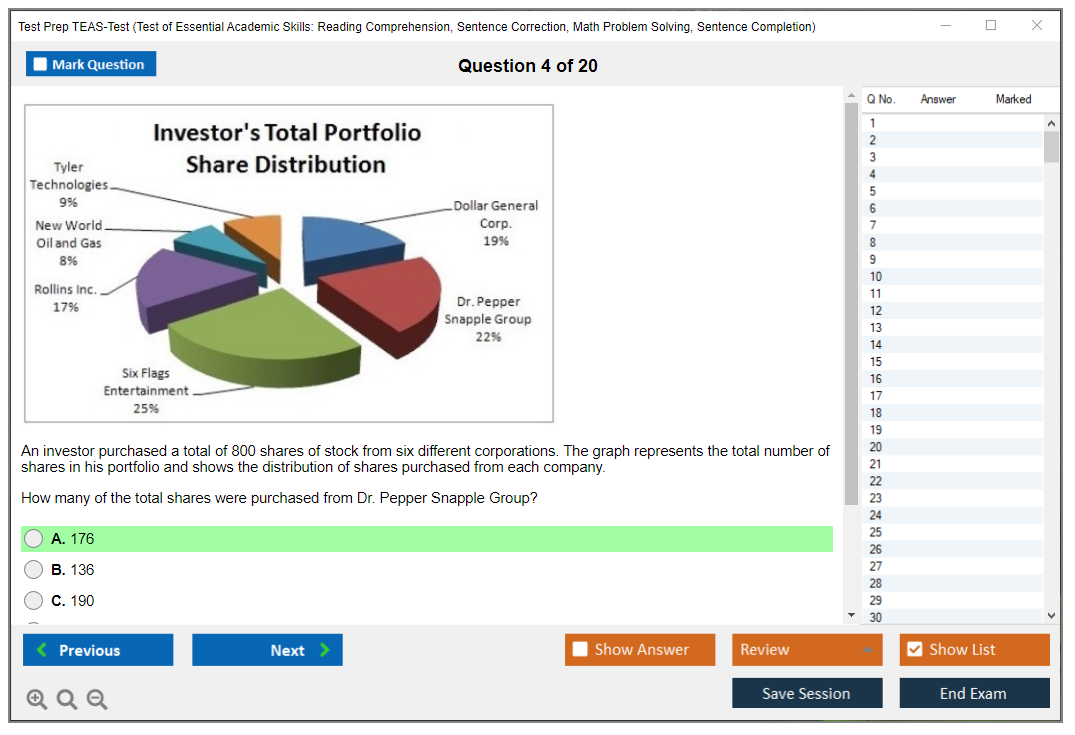Image resolution: width=1075 pixels, height=735 pixels.
Task: Select answer option A. 176
Action: pyautogui.click(x=34, y=539)
